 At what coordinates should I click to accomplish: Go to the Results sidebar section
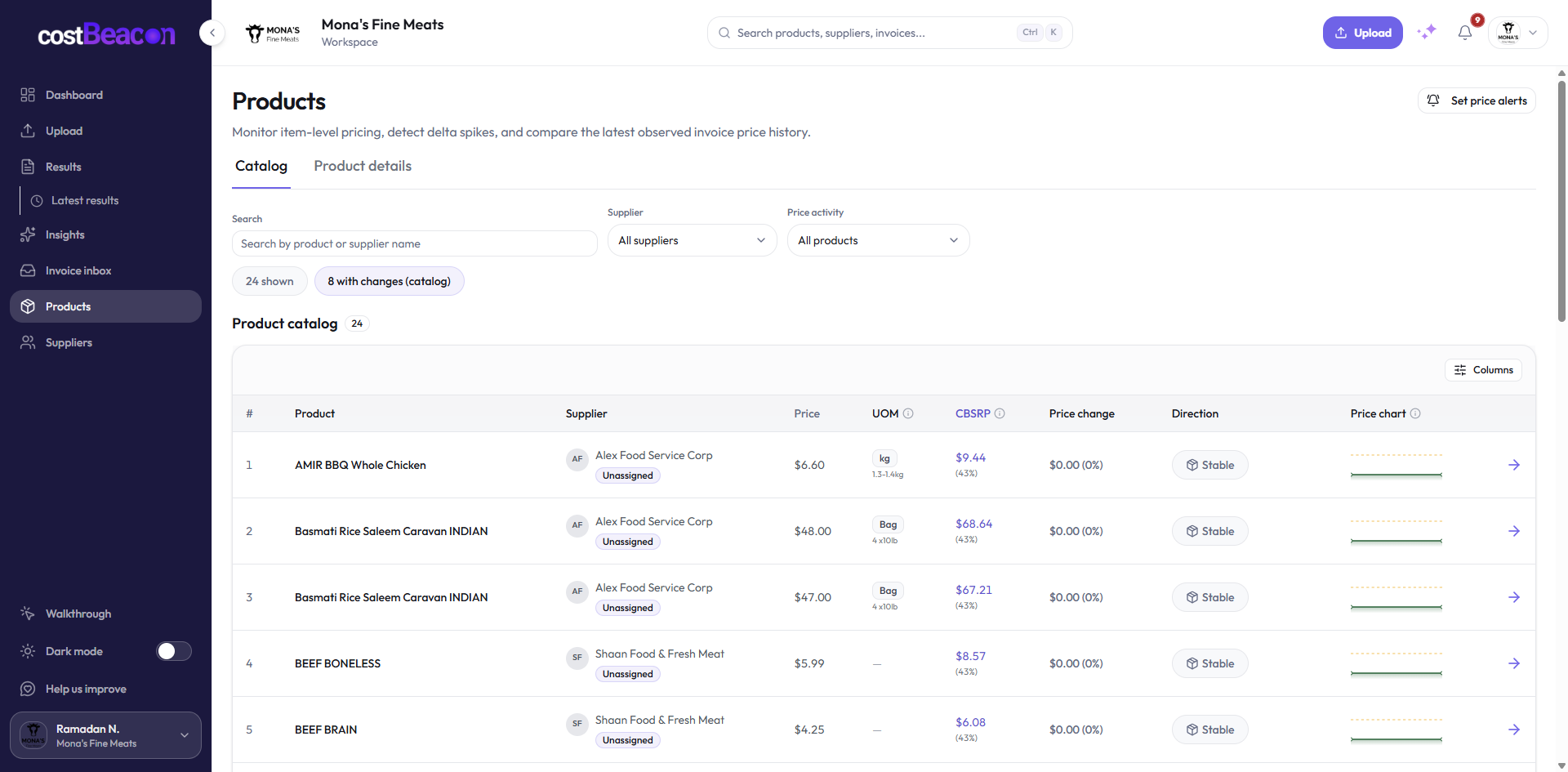click(x=105, y=167)
